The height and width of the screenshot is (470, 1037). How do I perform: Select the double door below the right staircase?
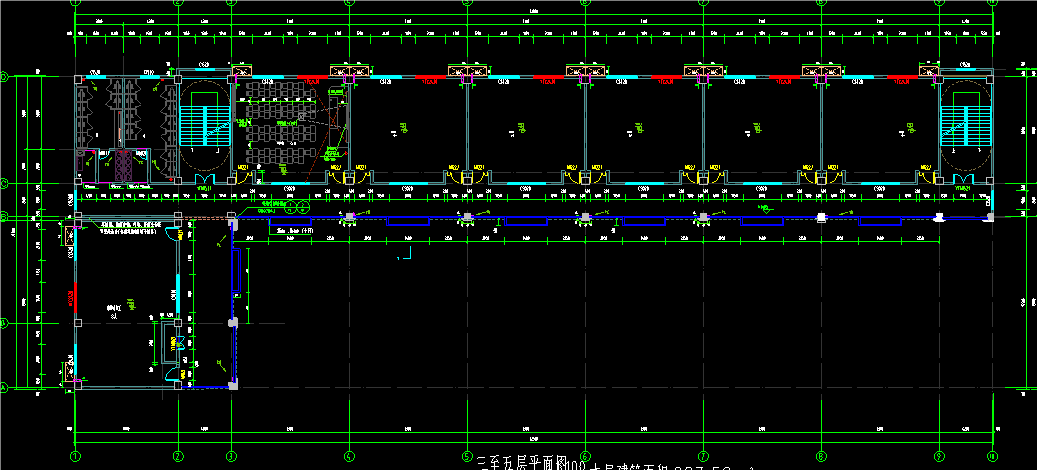click(x=965, y=180)
